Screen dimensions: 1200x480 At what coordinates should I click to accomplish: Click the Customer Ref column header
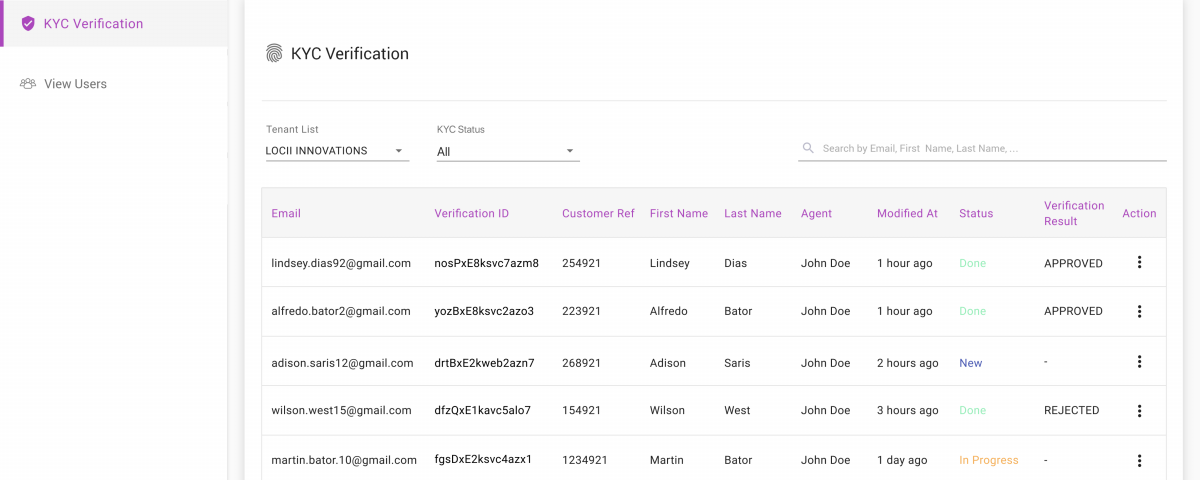point(598,213)
